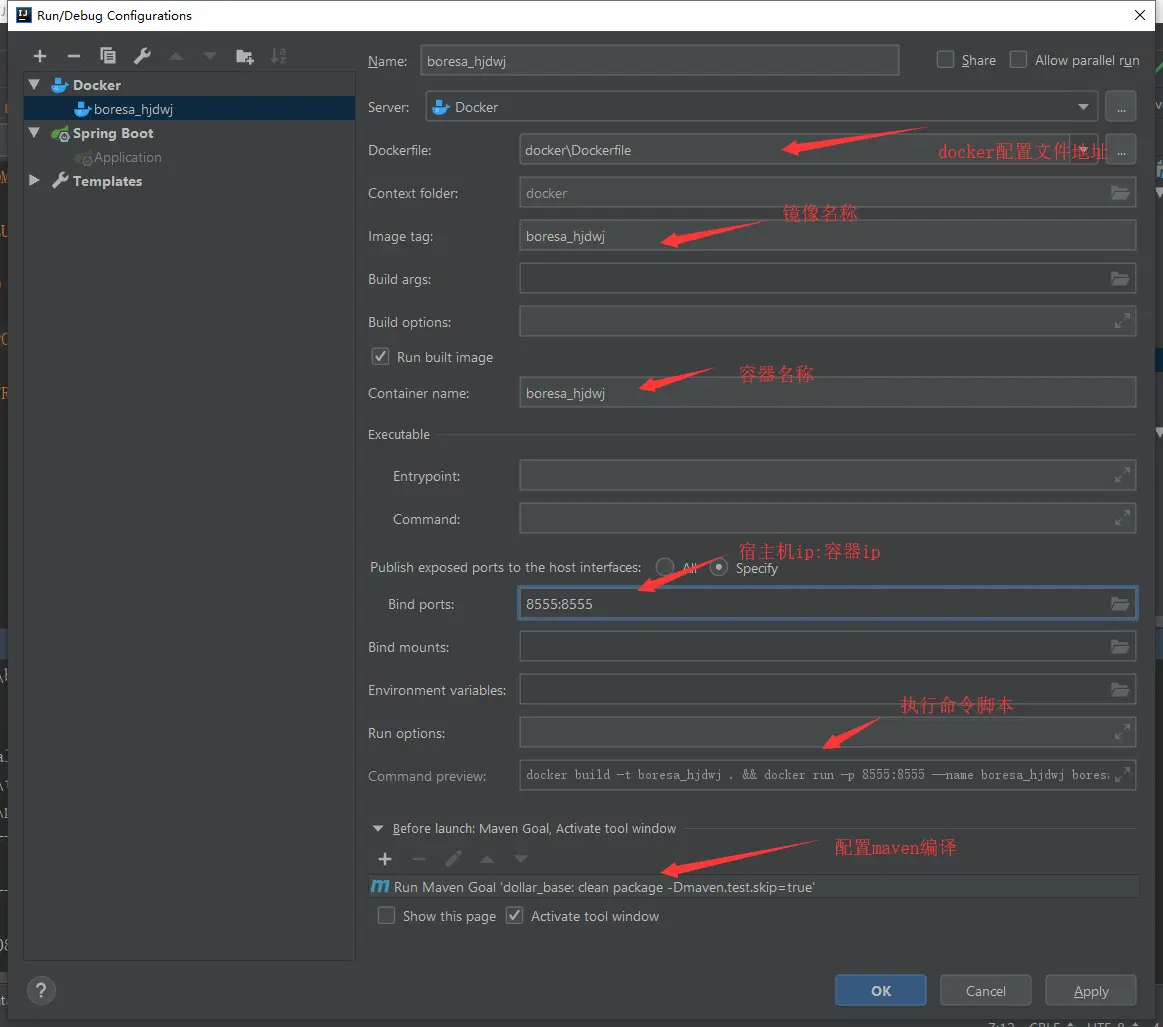
Task: Open the Build args folder icon
Action: (x=1120, y=279)
